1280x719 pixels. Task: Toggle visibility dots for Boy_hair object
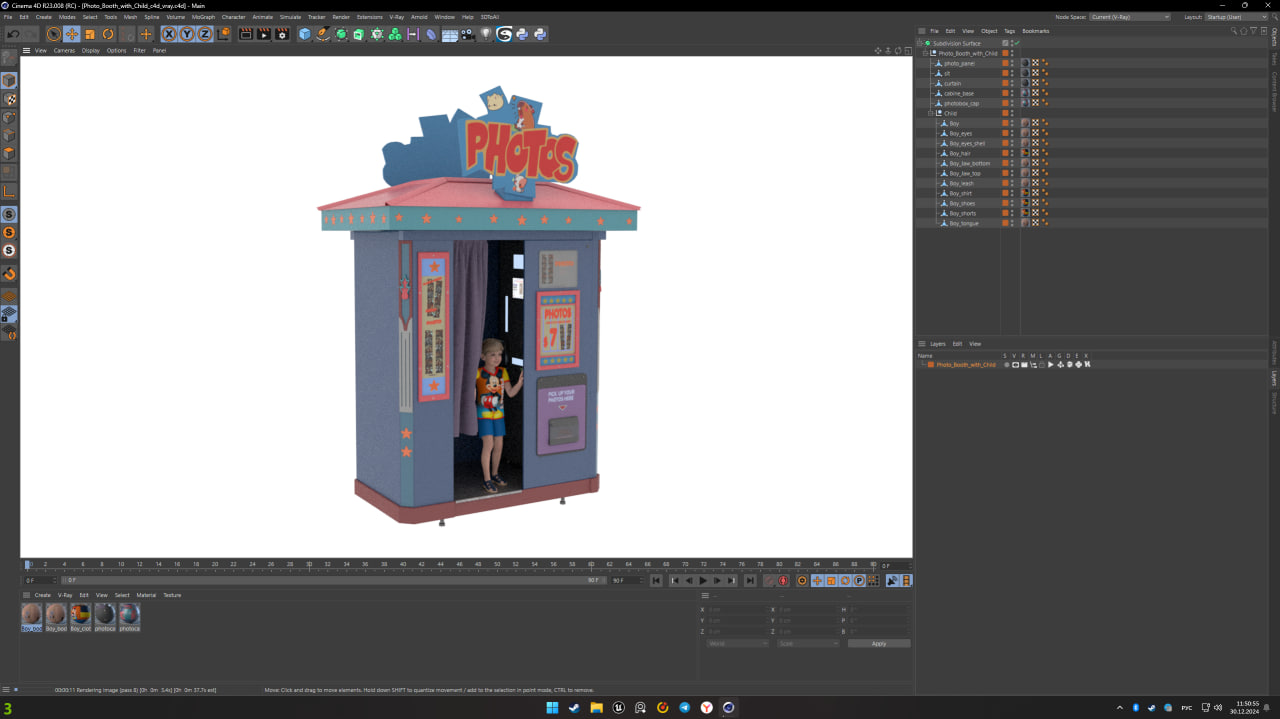(x=1012, y=153)
